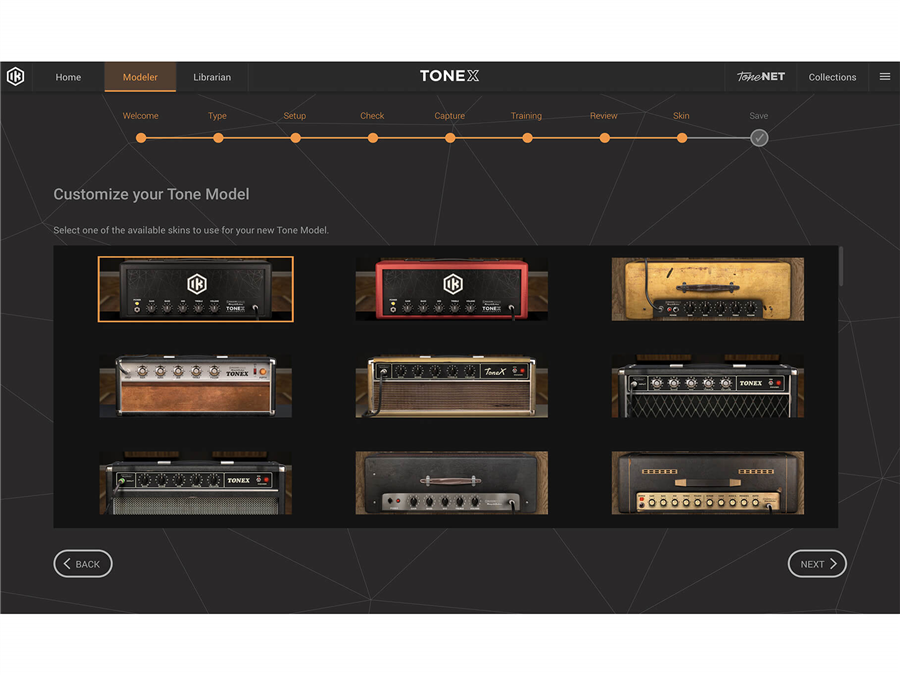Go to the Welcome step dot
This screenshot has width=900, height=675.
[141, 138]
